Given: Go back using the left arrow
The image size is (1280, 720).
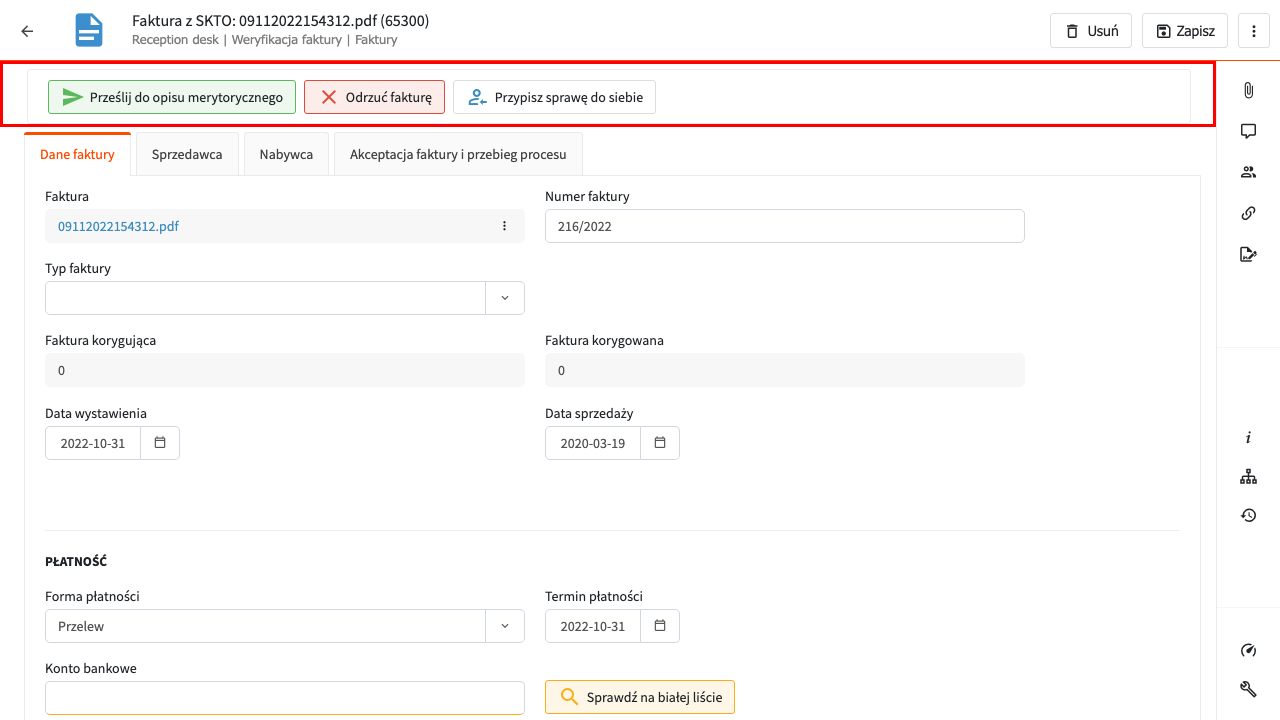Looking at the screenshot, I should (x=27, y=31).
